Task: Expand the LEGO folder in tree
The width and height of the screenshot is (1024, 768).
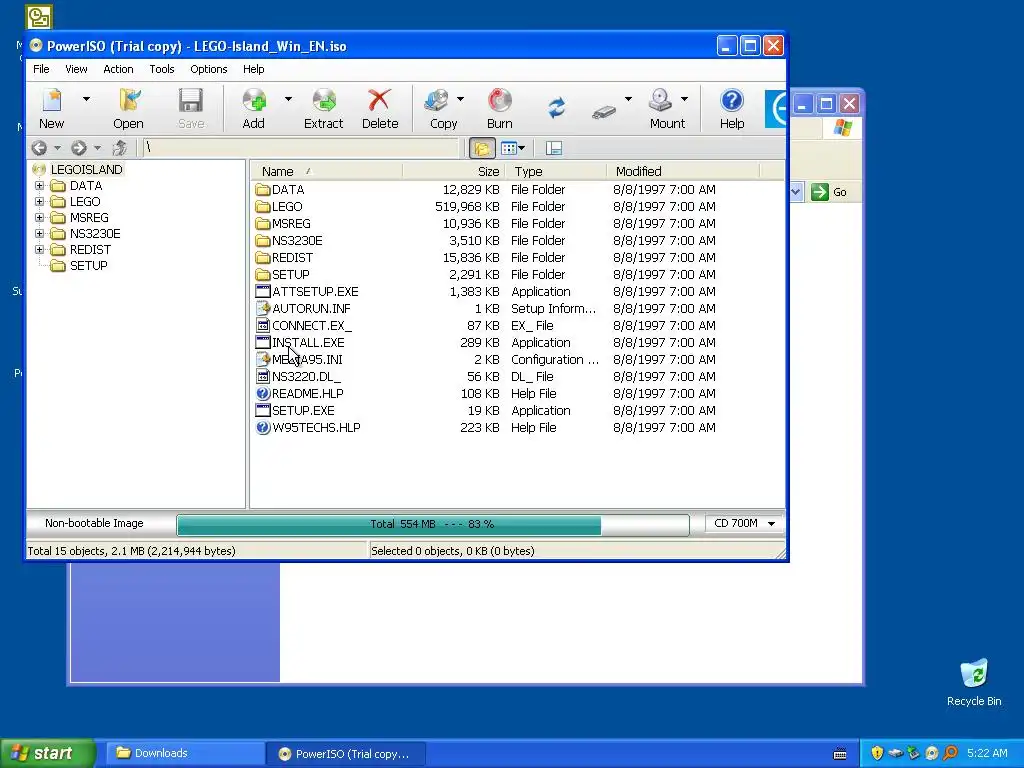Action: (x=39, y=202)
